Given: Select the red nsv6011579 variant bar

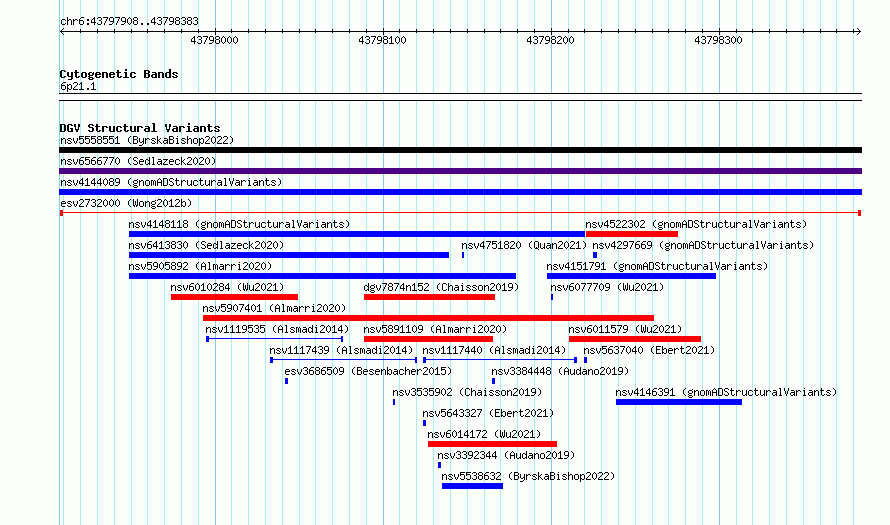Looking at the screenshot, I should (x=635, y=339).
